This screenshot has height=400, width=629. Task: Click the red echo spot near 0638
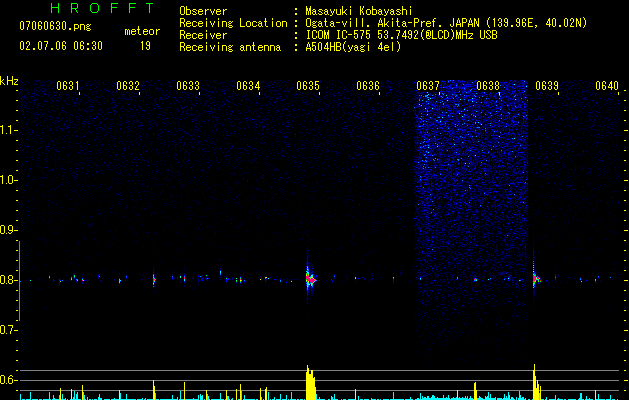(475, 280)
